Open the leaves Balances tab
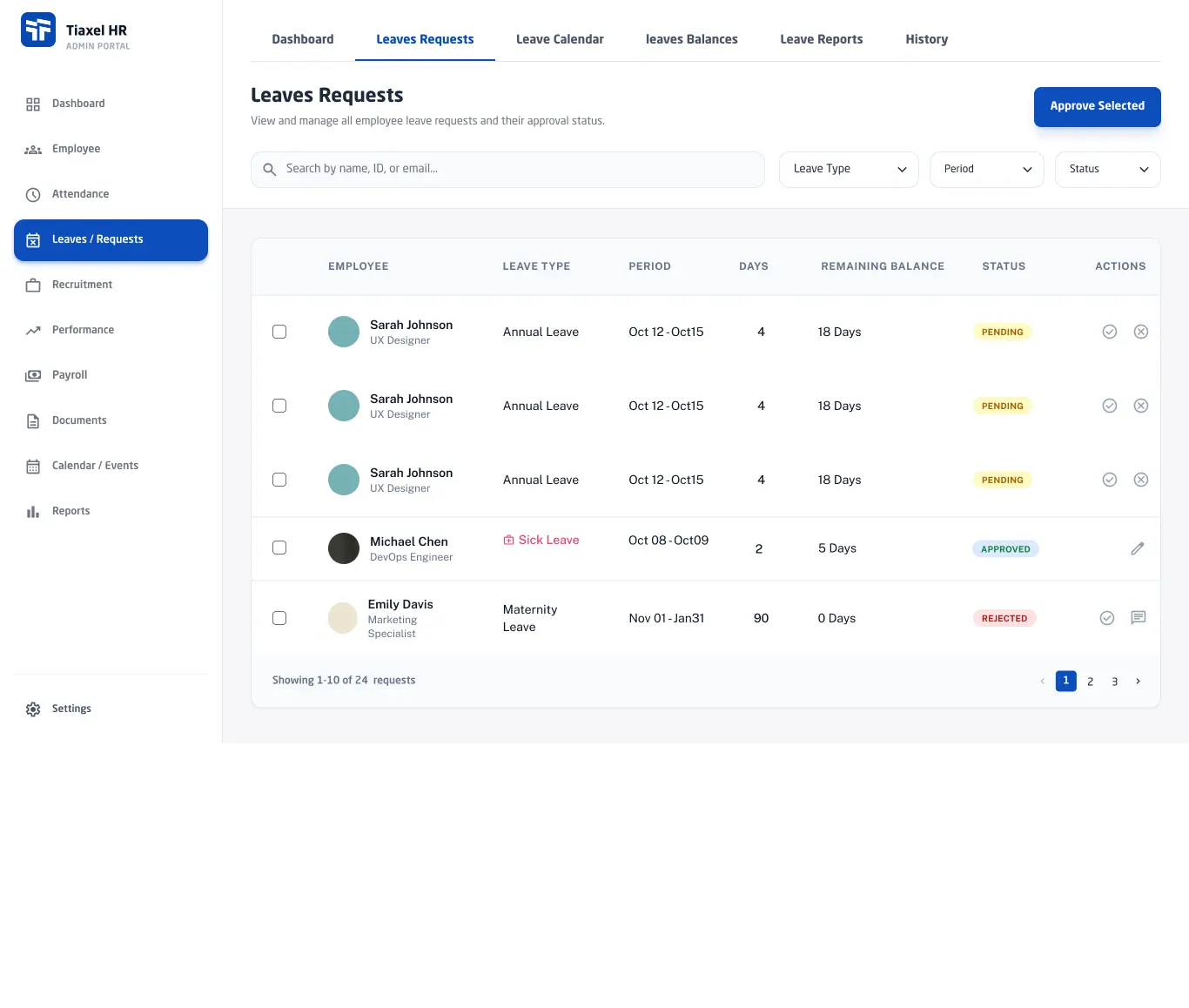This screenshot has width=1189, height=1008. coord(692,39)
